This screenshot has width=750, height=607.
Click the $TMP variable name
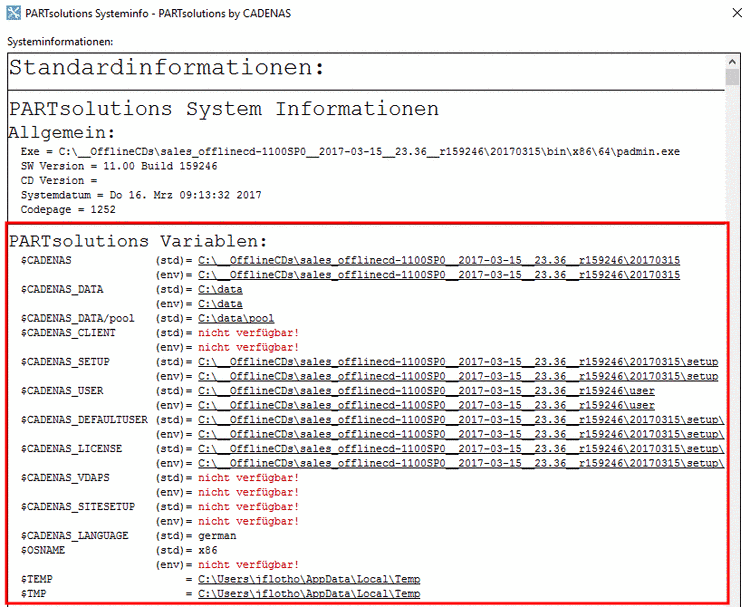coord(33,594)
